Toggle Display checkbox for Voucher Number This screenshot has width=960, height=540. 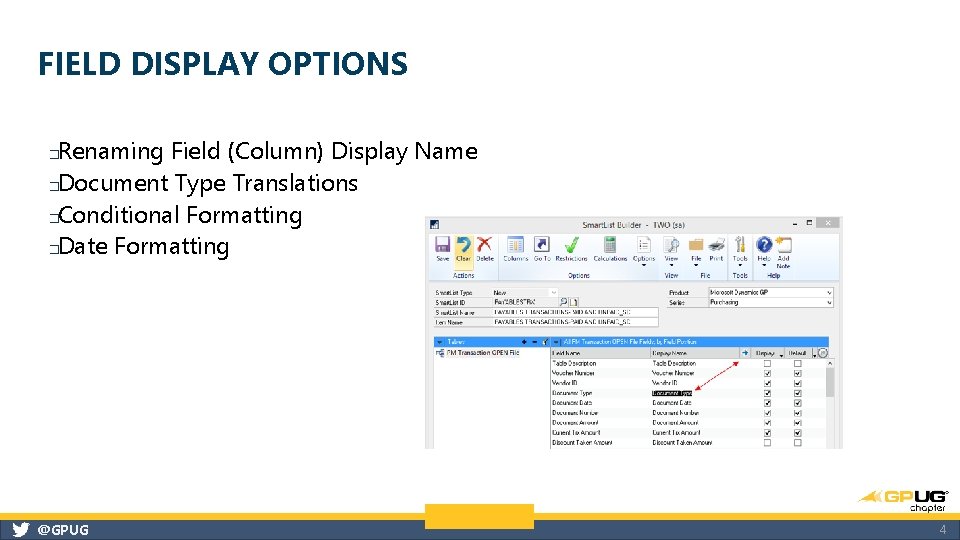pyautogui.click(x=767, y=373)
